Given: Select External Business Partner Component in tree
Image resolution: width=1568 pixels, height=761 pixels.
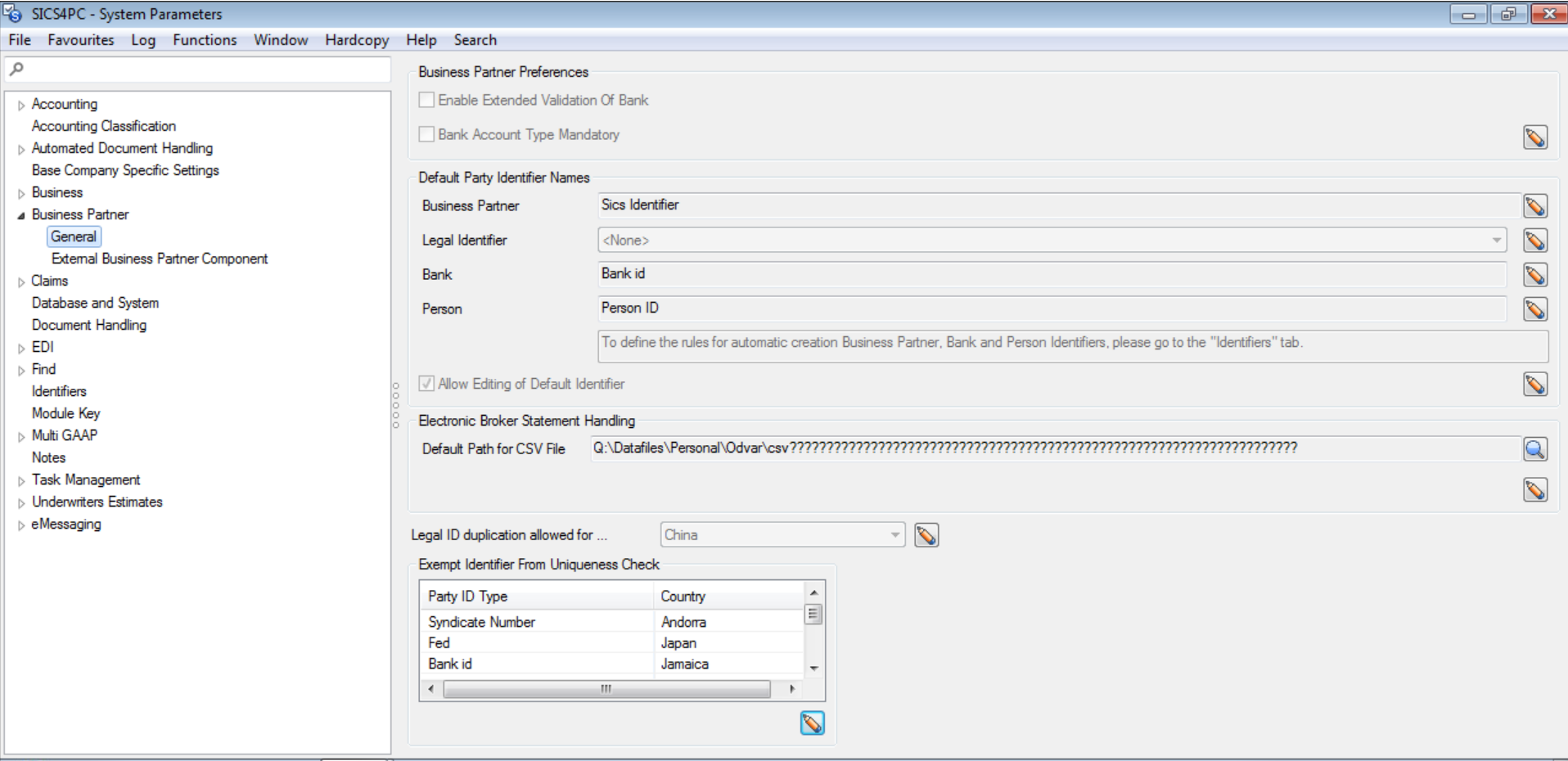Looking at the screenshot, I should pos(159,259).
